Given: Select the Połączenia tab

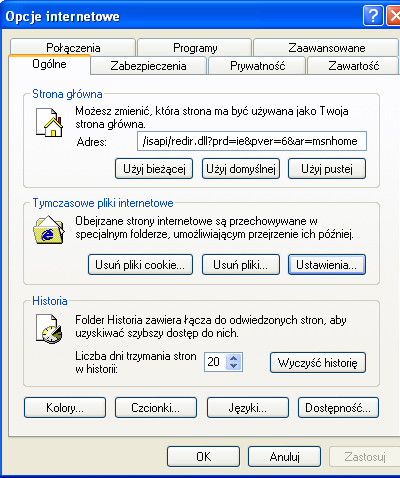Looking at the screenshot, I should pyautogui.click(x=73, y=48).
